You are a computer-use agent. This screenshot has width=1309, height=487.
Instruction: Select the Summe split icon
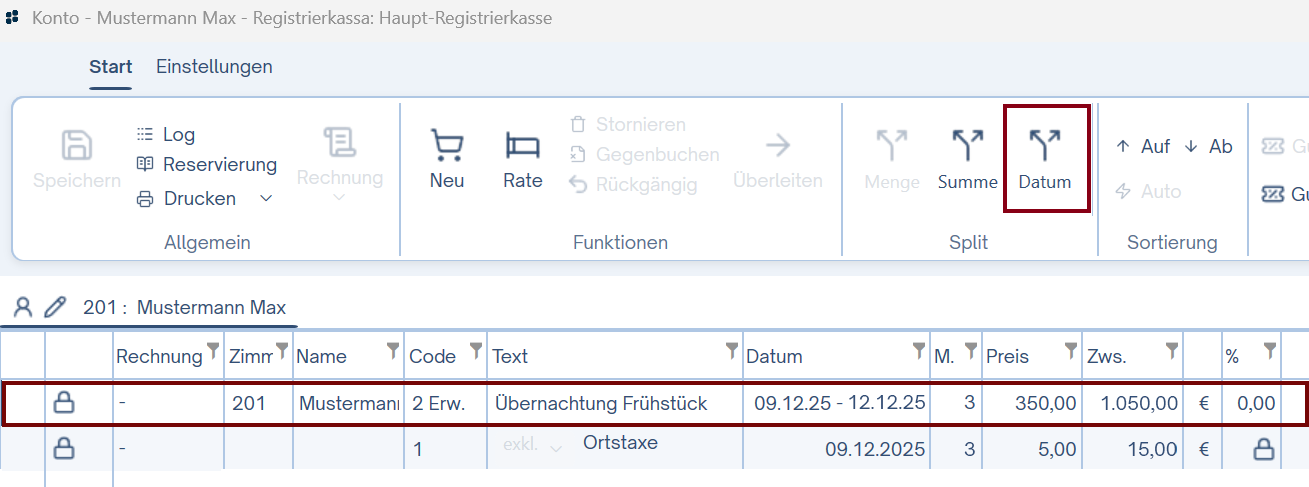coord(967,147)
